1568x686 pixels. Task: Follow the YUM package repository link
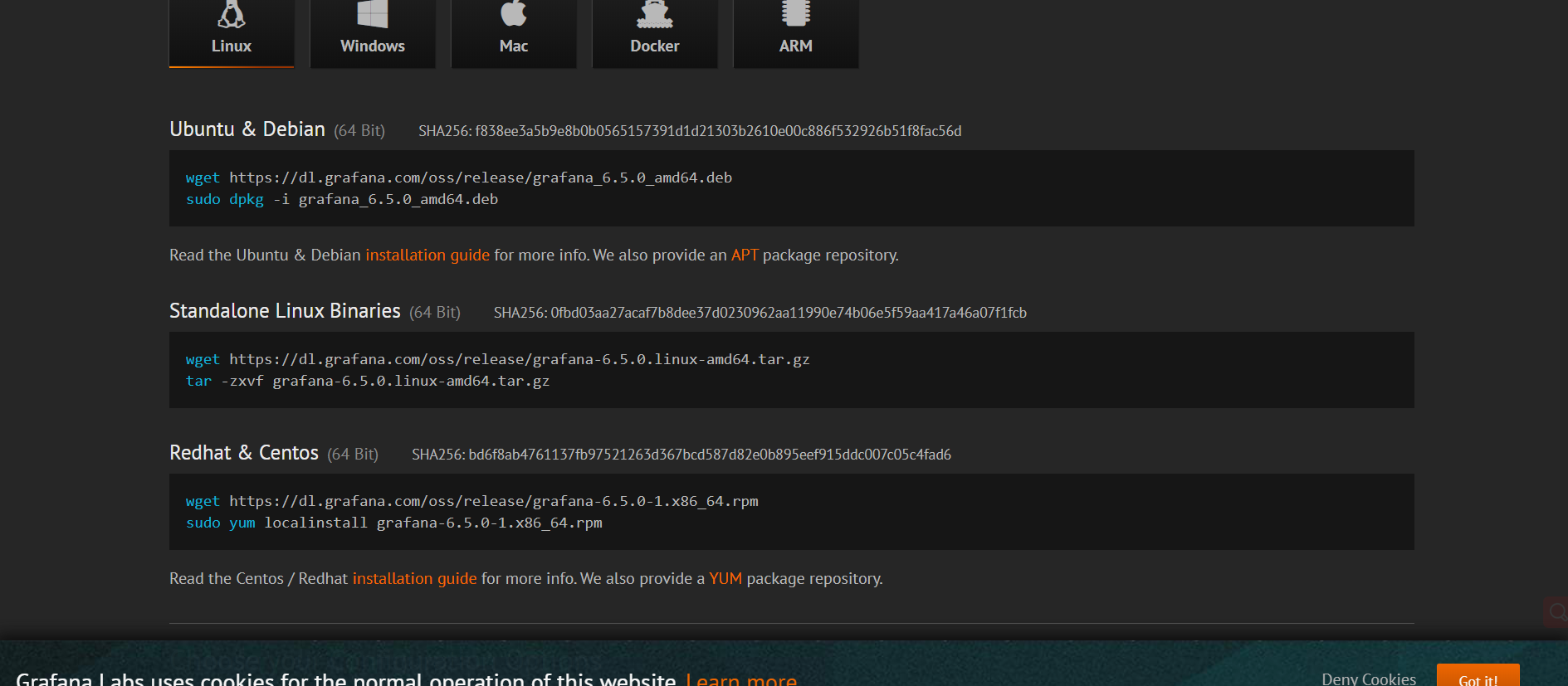point(725,578)
